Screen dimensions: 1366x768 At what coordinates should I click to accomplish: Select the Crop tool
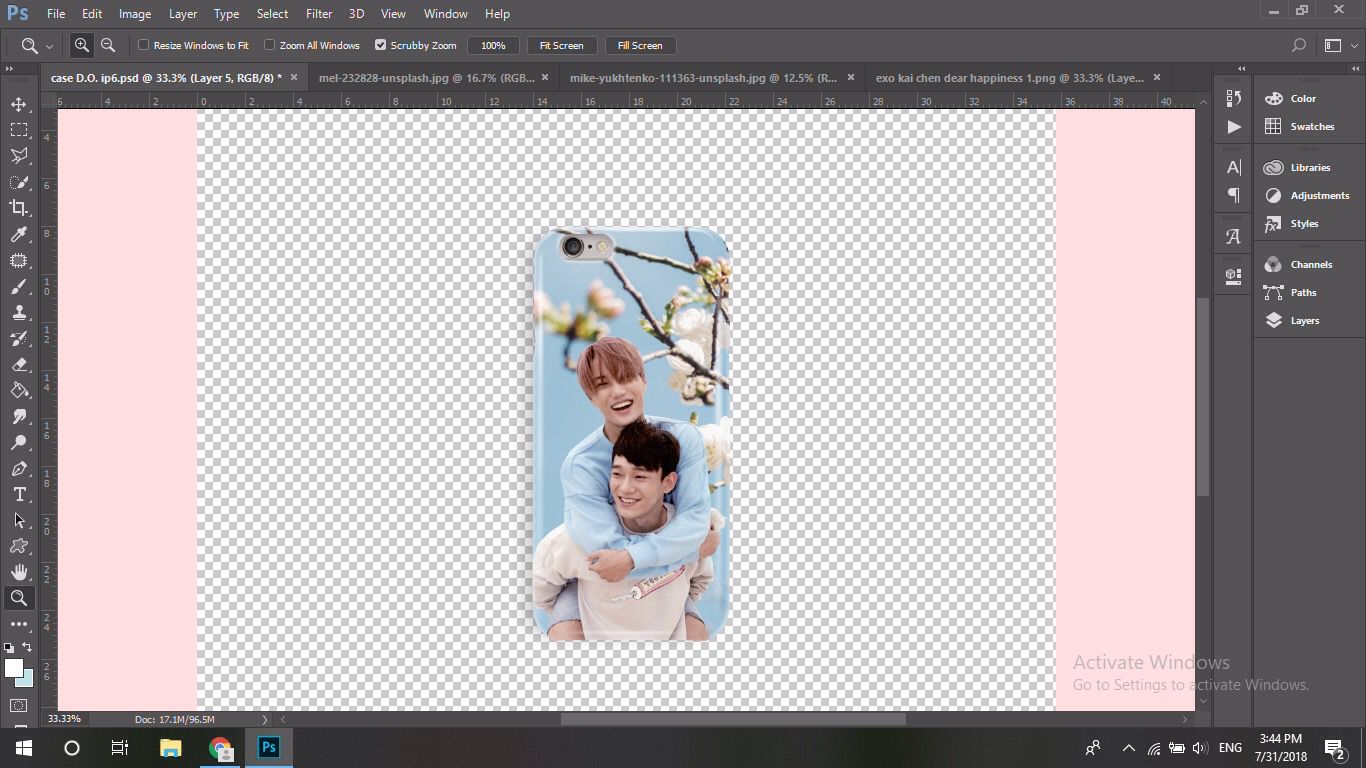tap(19, 208)
